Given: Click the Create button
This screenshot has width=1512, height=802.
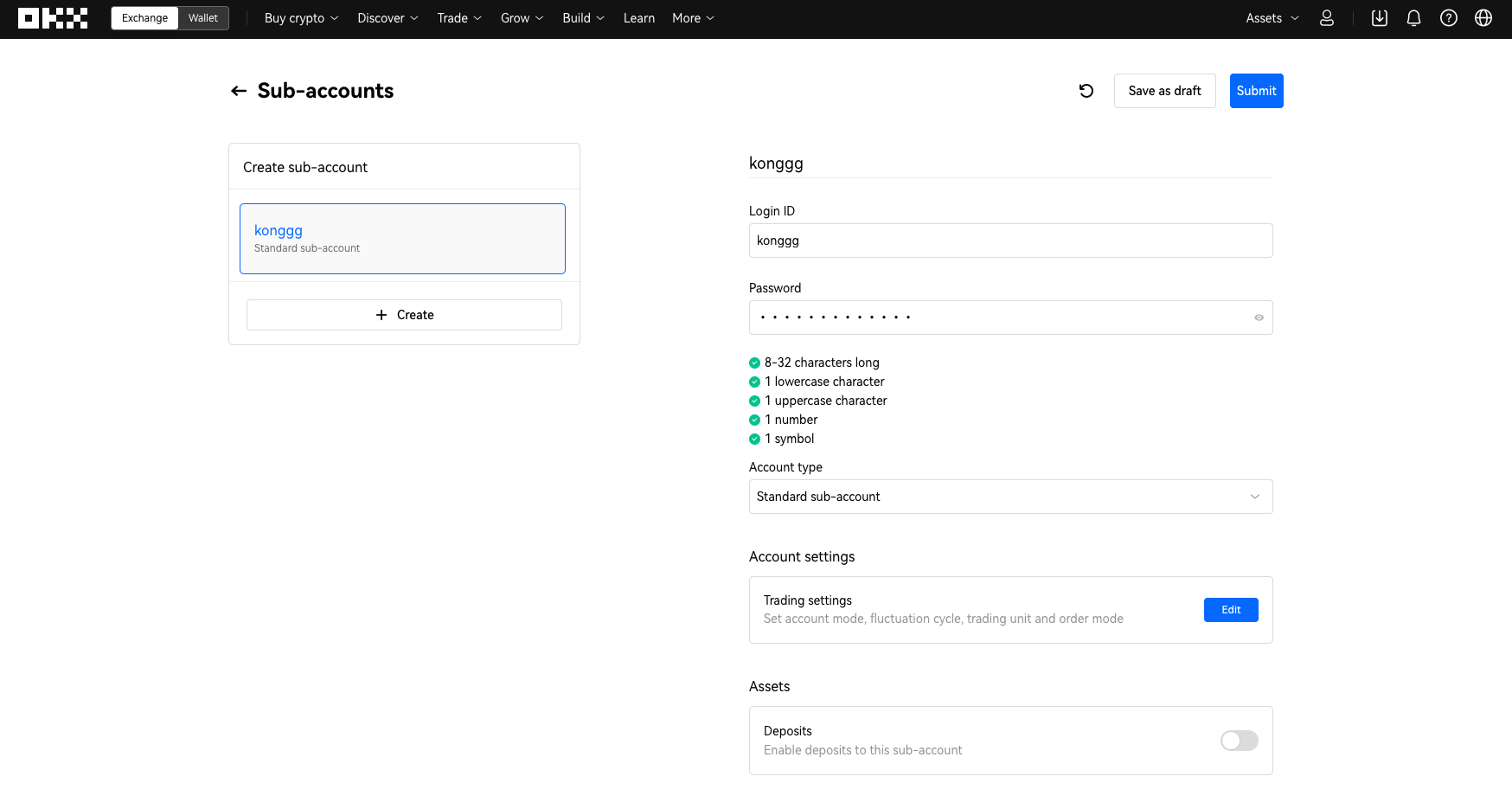Looking at the screenshot, I should [404, 315].
